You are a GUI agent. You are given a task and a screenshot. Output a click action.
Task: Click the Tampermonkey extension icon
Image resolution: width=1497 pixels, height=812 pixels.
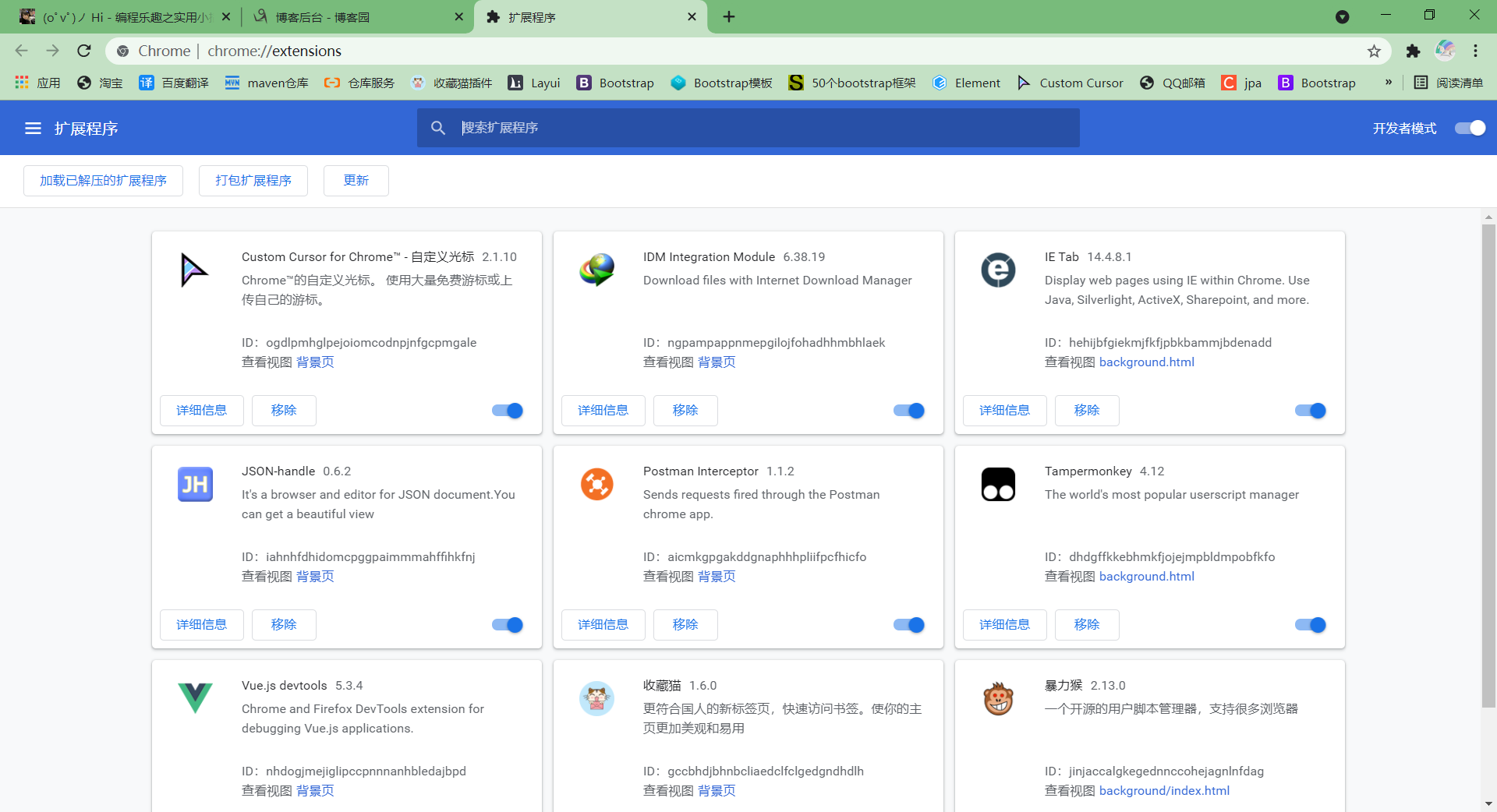click(x=998, y=484)
